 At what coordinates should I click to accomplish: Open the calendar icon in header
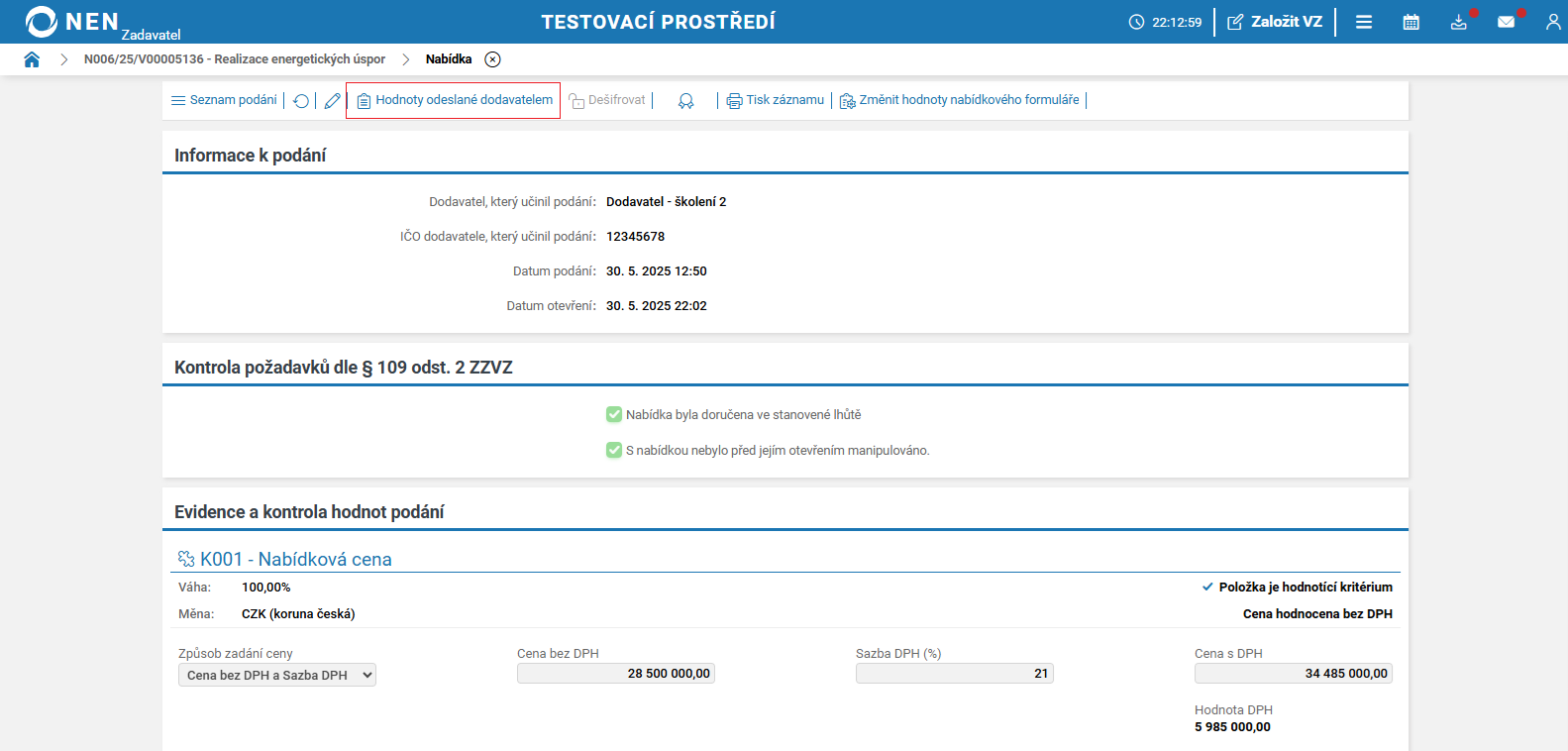point(1411,22)
